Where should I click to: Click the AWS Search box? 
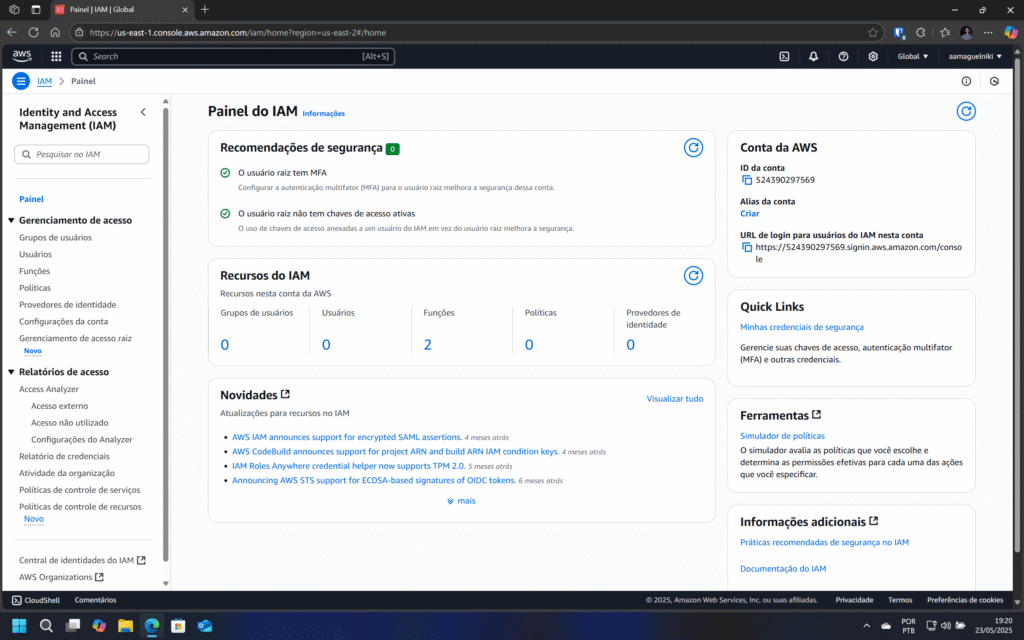tap(233, 57)
